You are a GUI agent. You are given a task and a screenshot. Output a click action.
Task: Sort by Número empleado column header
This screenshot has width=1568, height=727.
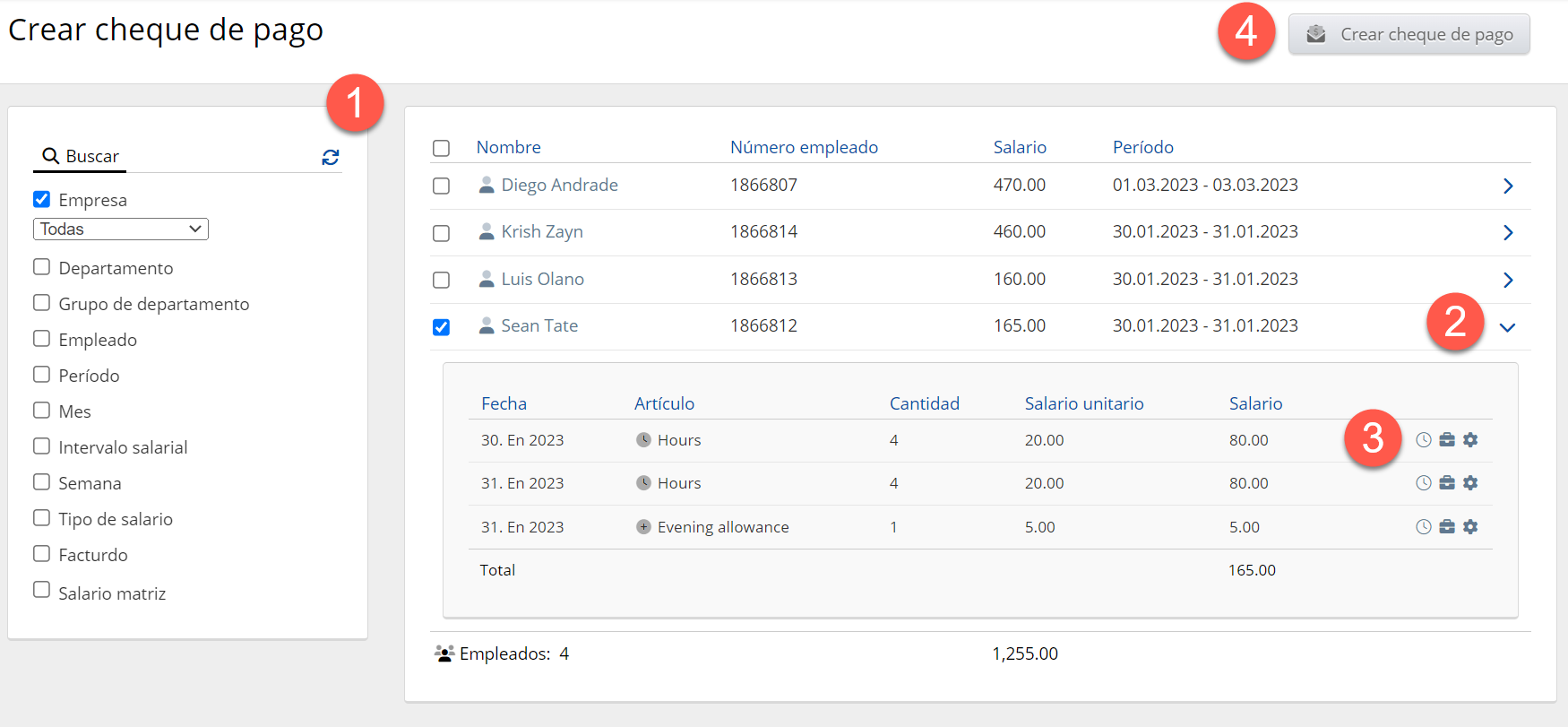(804, 147)
